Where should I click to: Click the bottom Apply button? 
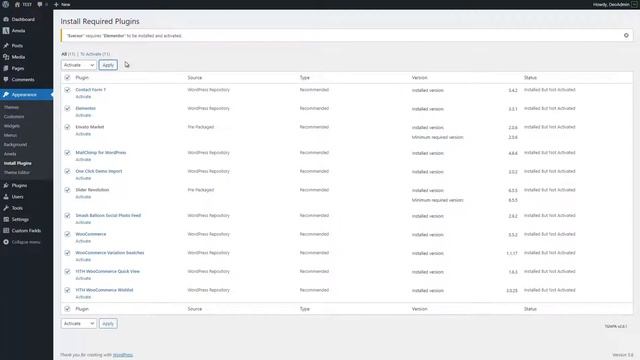point(108,323)
